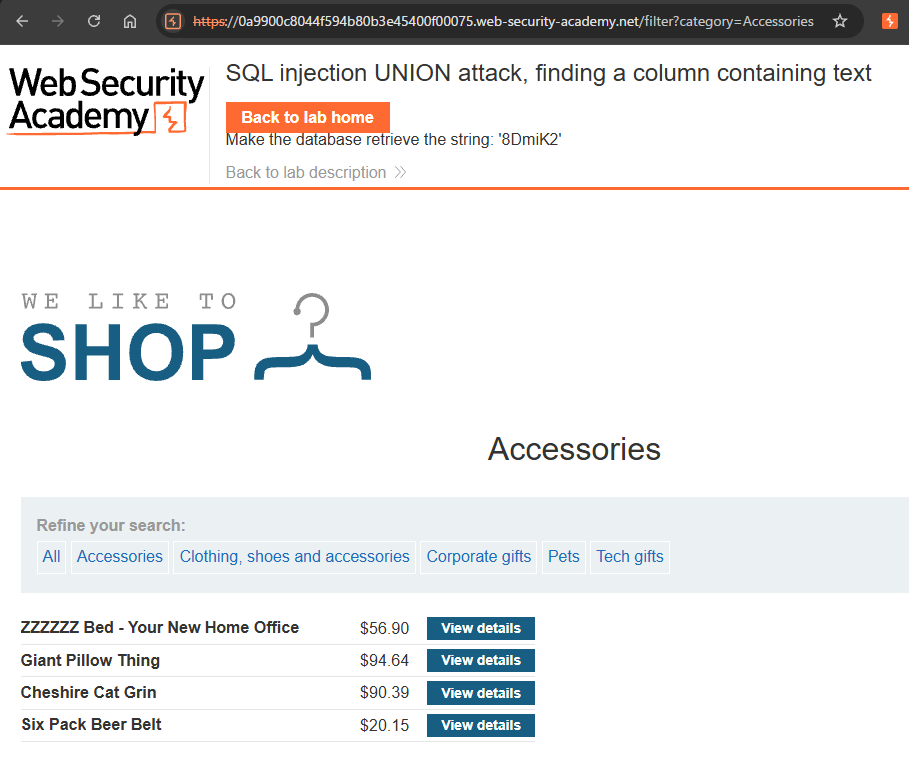This screenshot has width=909, height=778.
Task: View details for ZZZZZZ Bed product
Action: click(481, 628)
